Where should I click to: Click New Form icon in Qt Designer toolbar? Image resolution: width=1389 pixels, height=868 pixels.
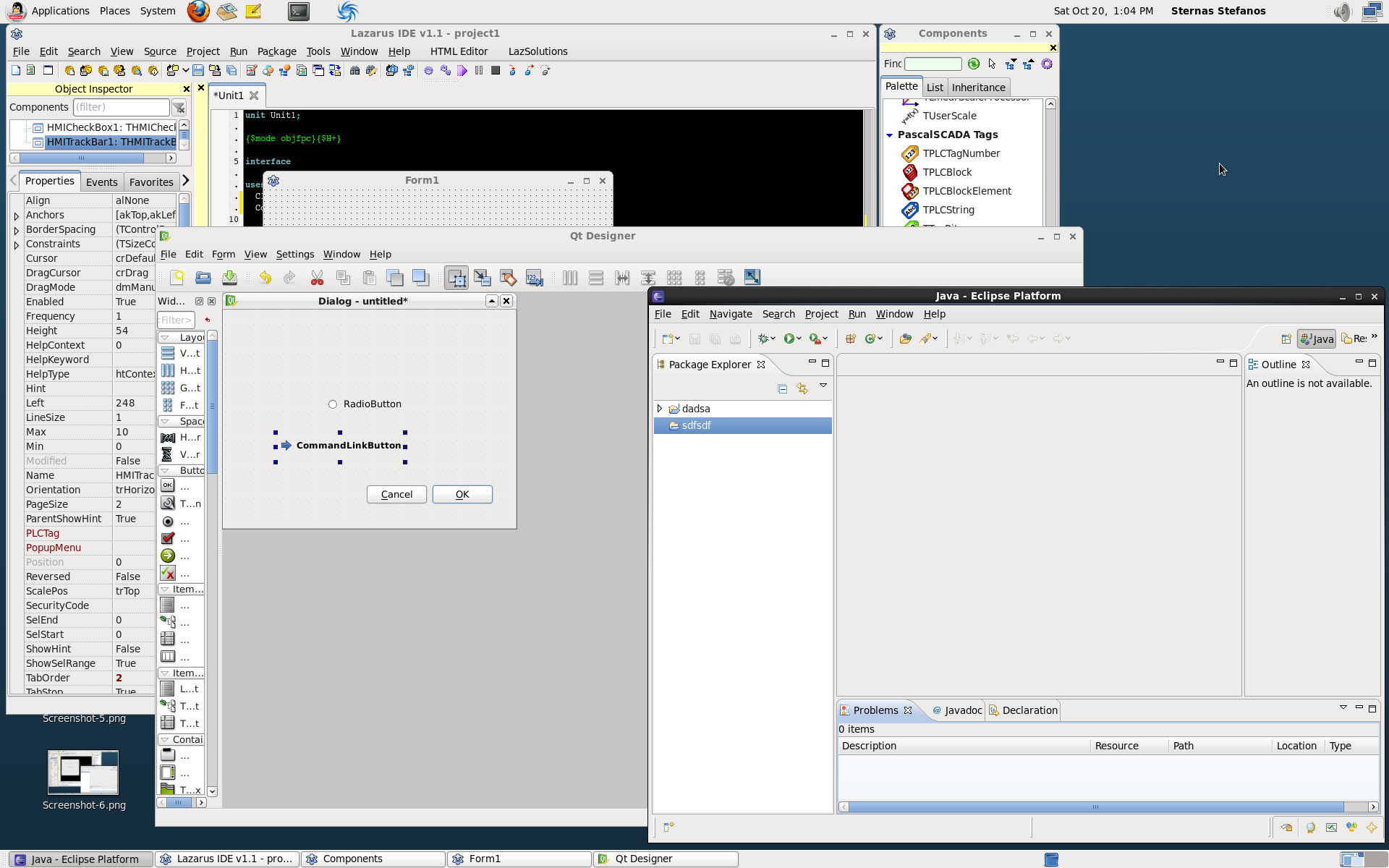coord(177,278)
